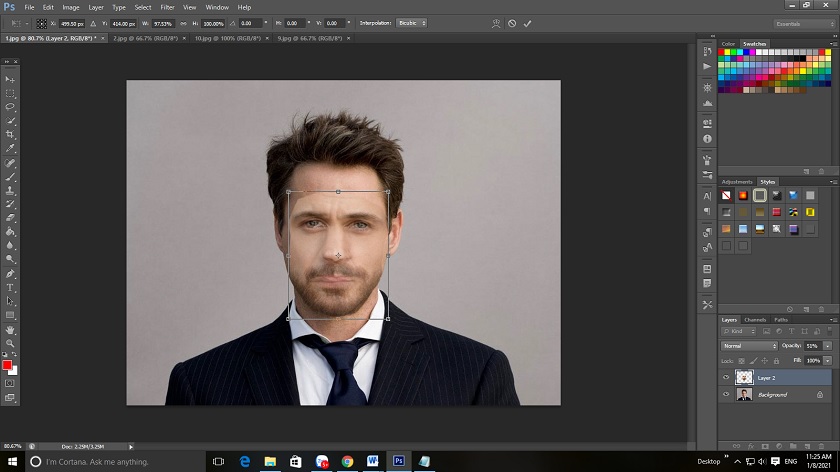Select the Hand tool
The height and width of the screenshot is (472, 840).
click(x=10, y=330)
